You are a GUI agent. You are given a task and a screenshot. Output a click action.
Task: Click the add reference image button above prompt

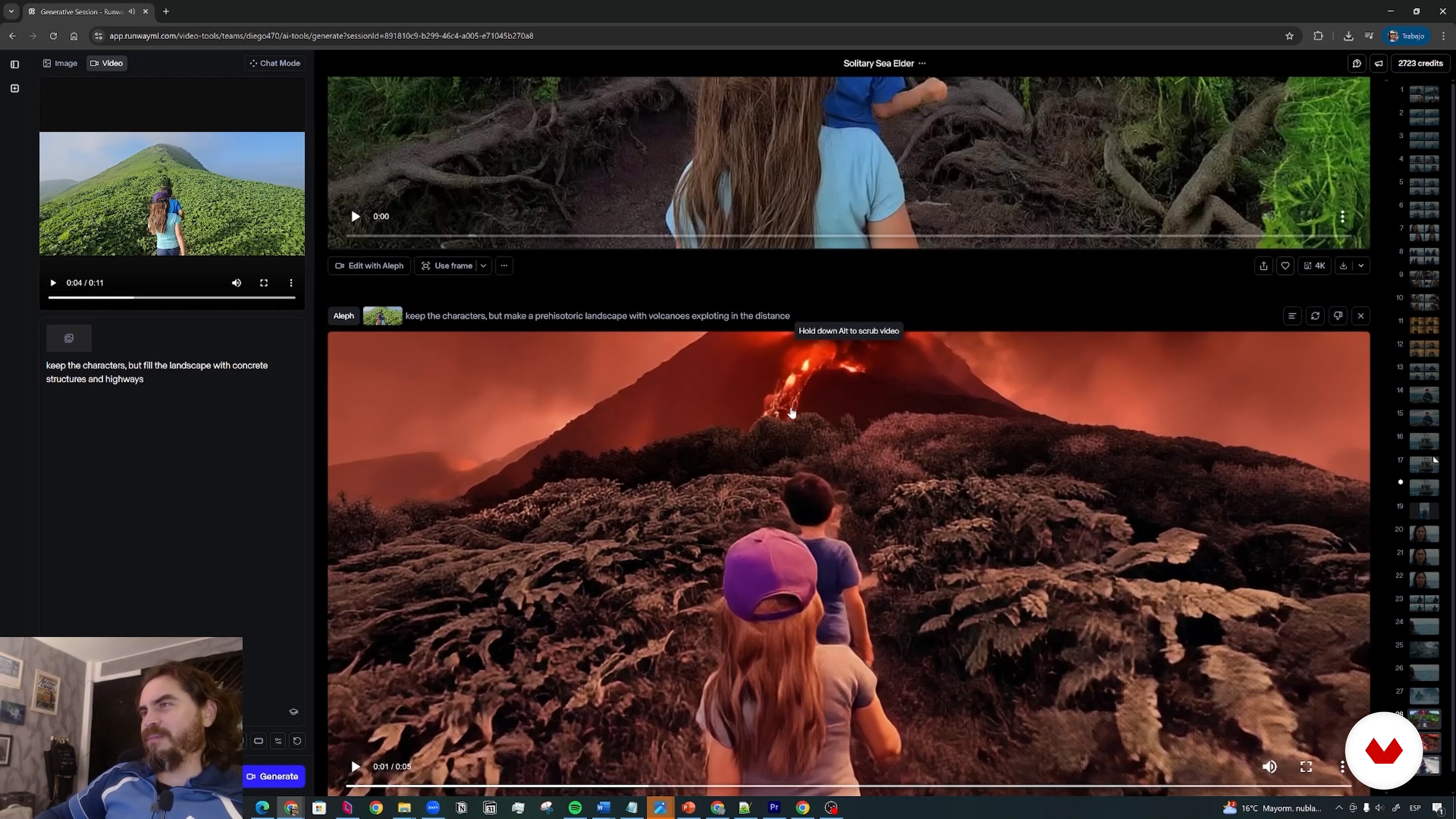pos(69,338)
